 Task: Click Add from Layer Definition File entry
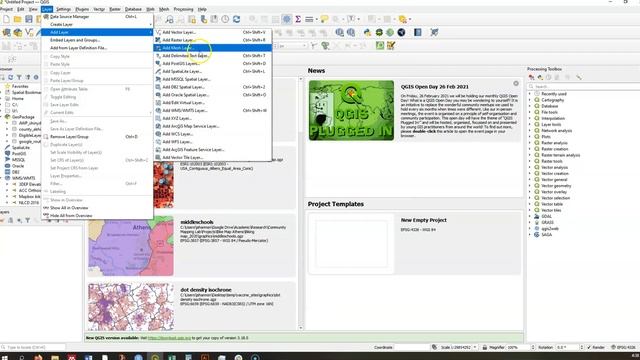[97, 48]
